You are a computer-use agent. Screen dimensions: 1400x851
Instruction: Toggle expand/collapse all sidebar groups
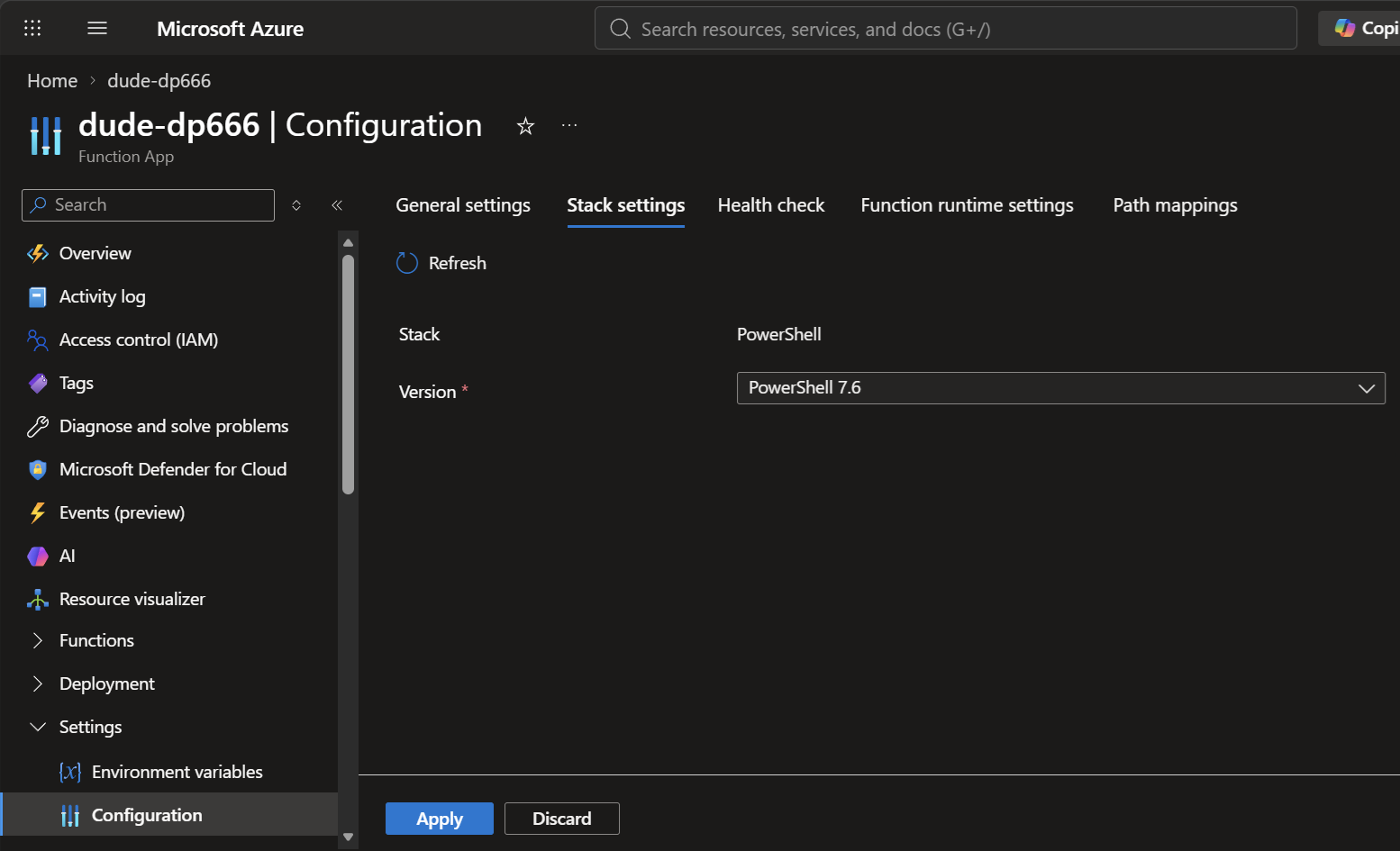tap(296, 205)
